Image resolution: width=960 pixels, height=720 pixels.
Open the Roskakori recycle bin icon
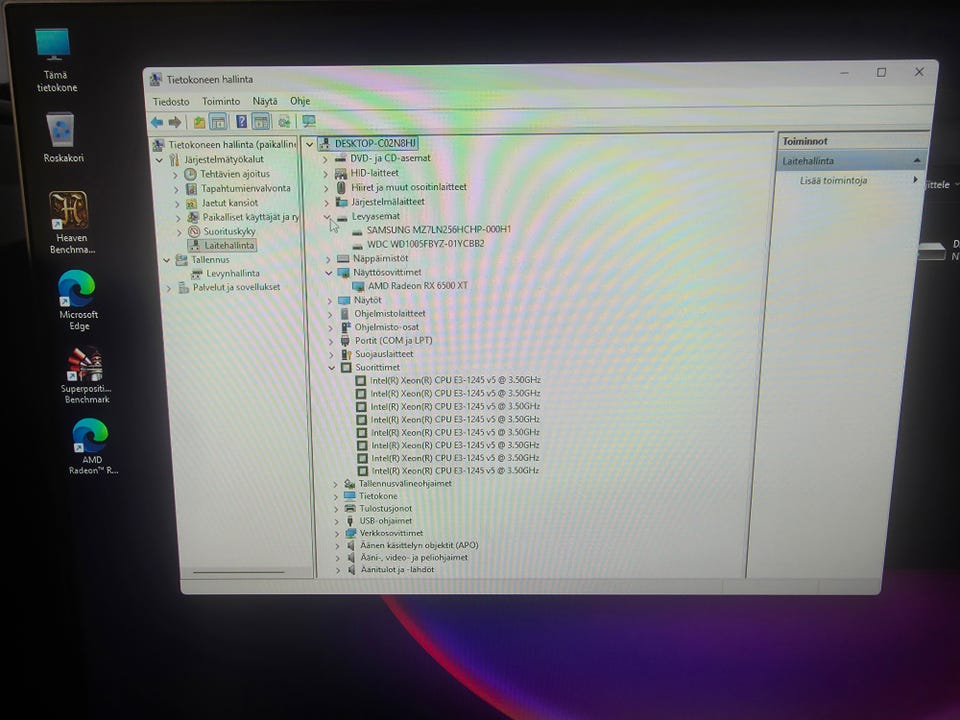(x=62, y=137)
